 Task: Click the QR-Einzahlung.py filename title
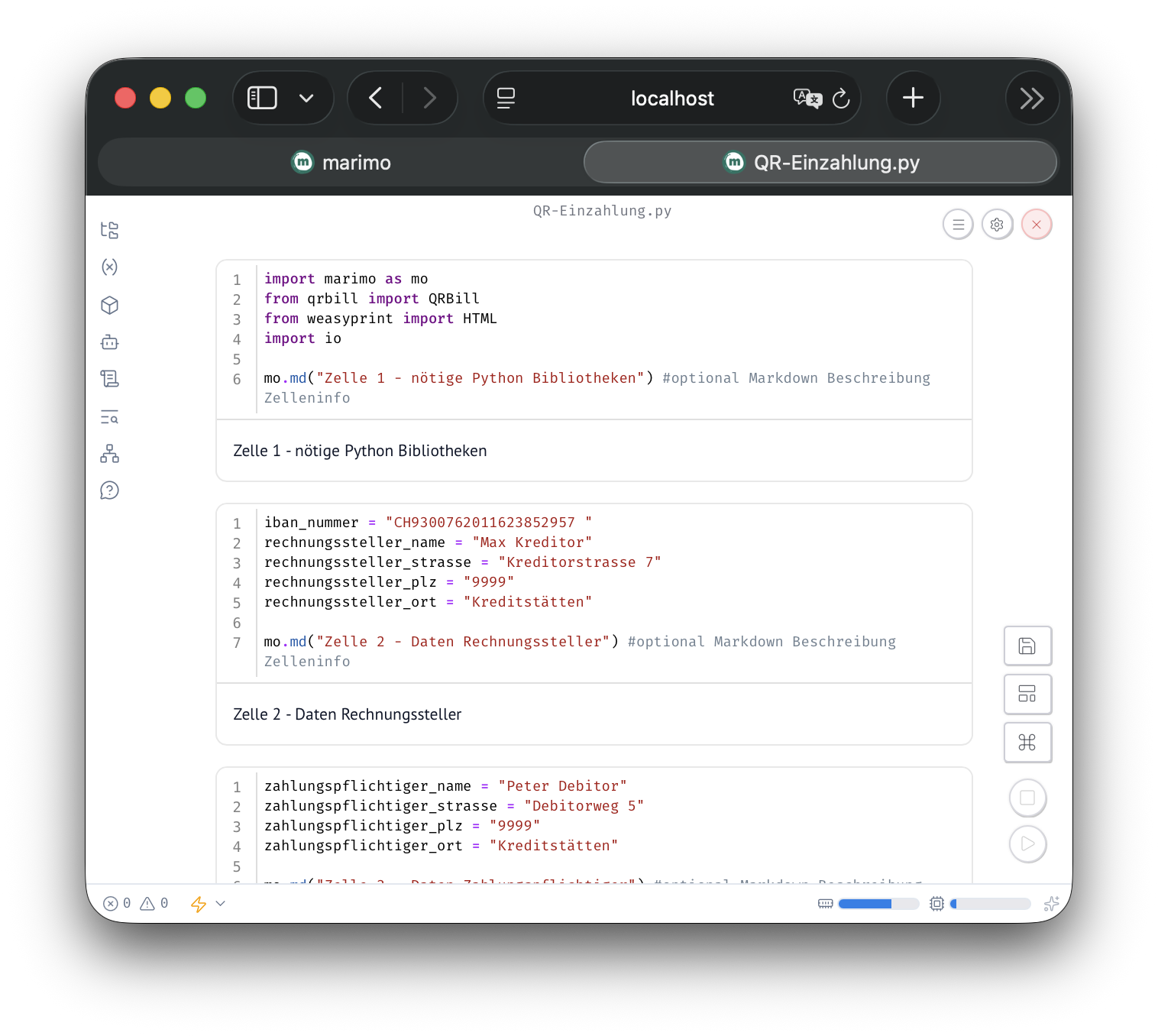pyautogui.click(x=602, y=211)
